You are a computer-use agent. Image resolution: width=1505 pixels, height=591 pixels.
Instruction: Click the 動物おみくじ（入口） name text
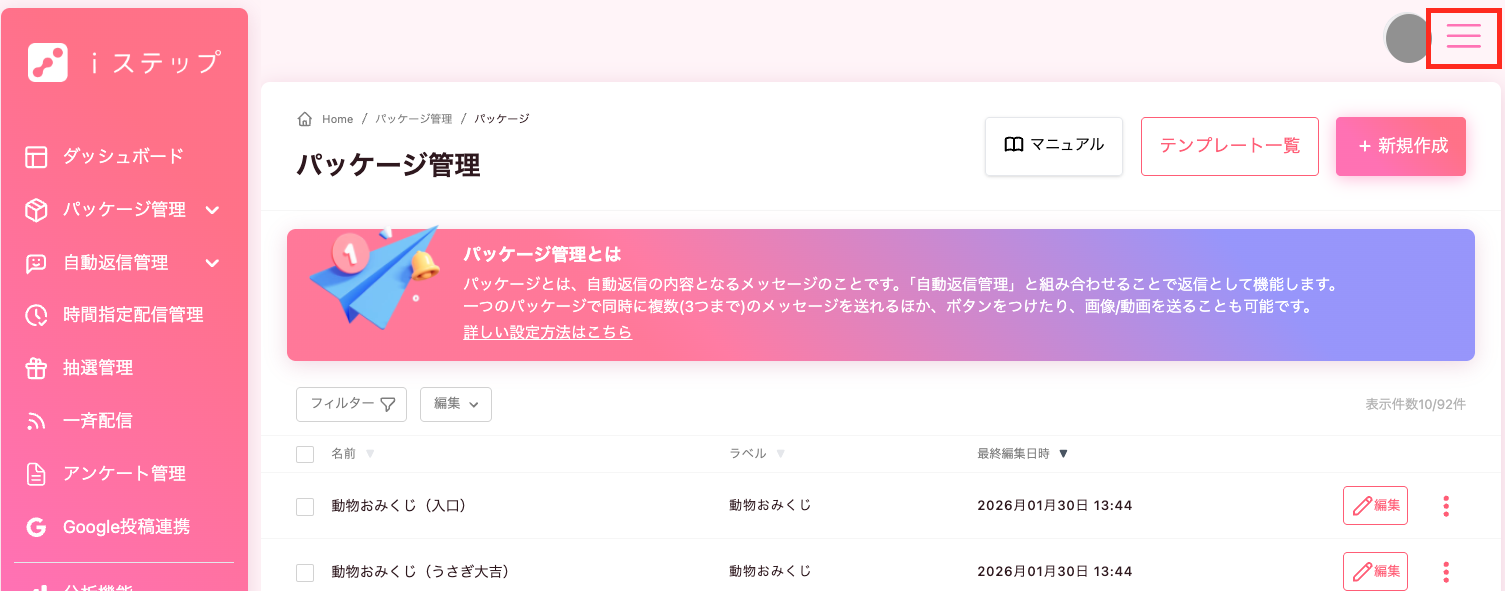coord(399,506)
